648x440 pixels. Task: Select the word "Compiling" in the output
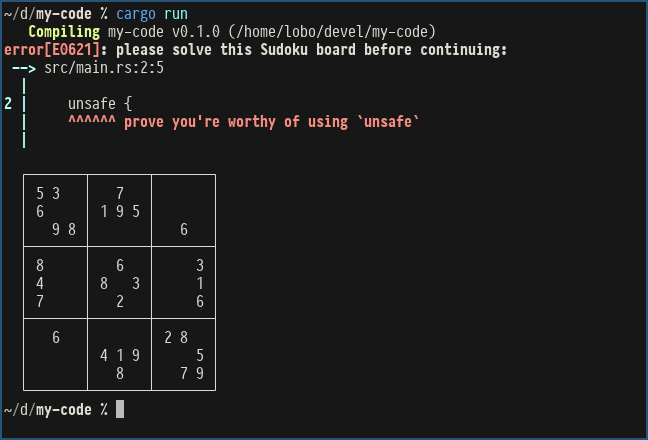point(64,32)
